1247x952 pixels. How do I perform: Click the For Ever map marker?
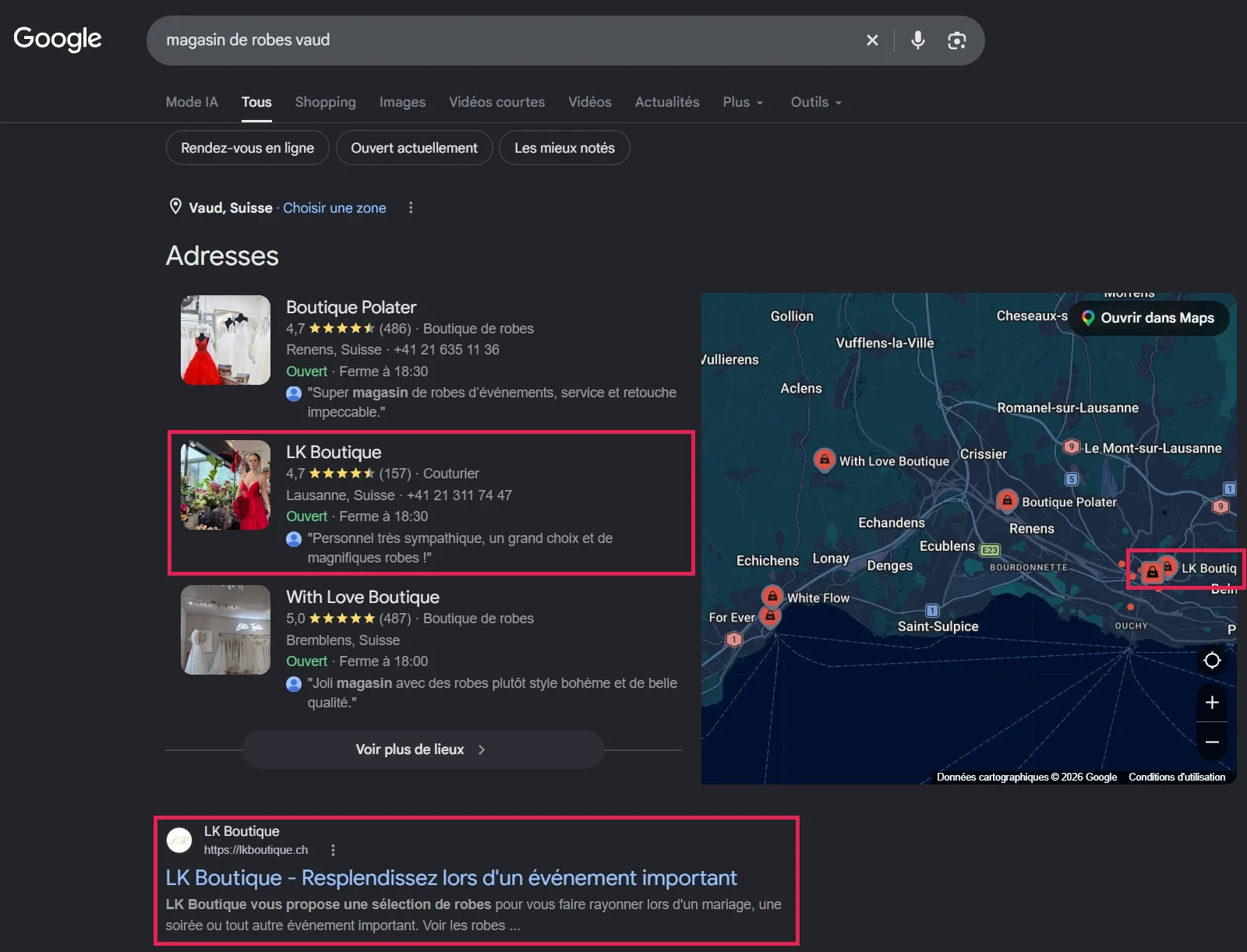770,617
